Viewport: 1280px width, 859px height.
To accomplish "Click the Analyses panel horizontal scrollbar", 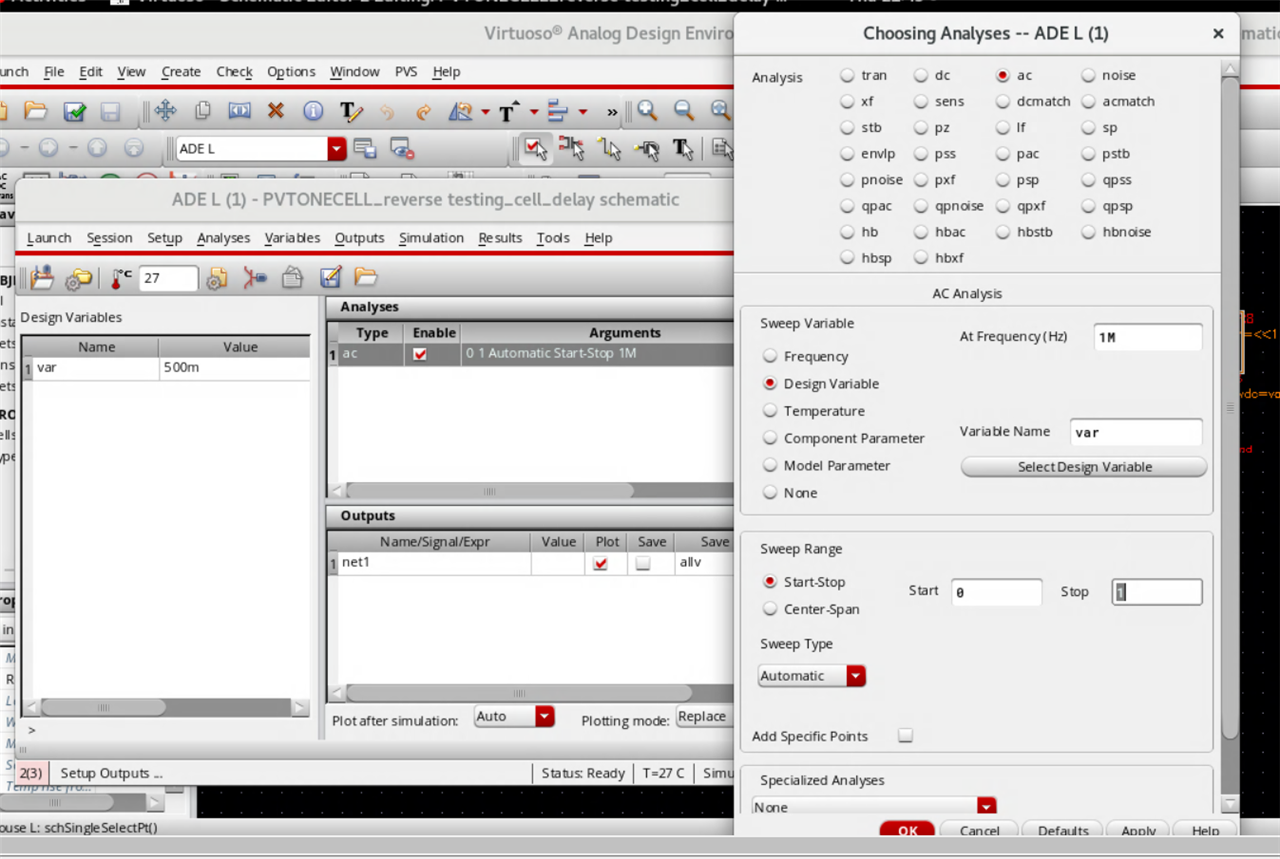I will [490, 491].
